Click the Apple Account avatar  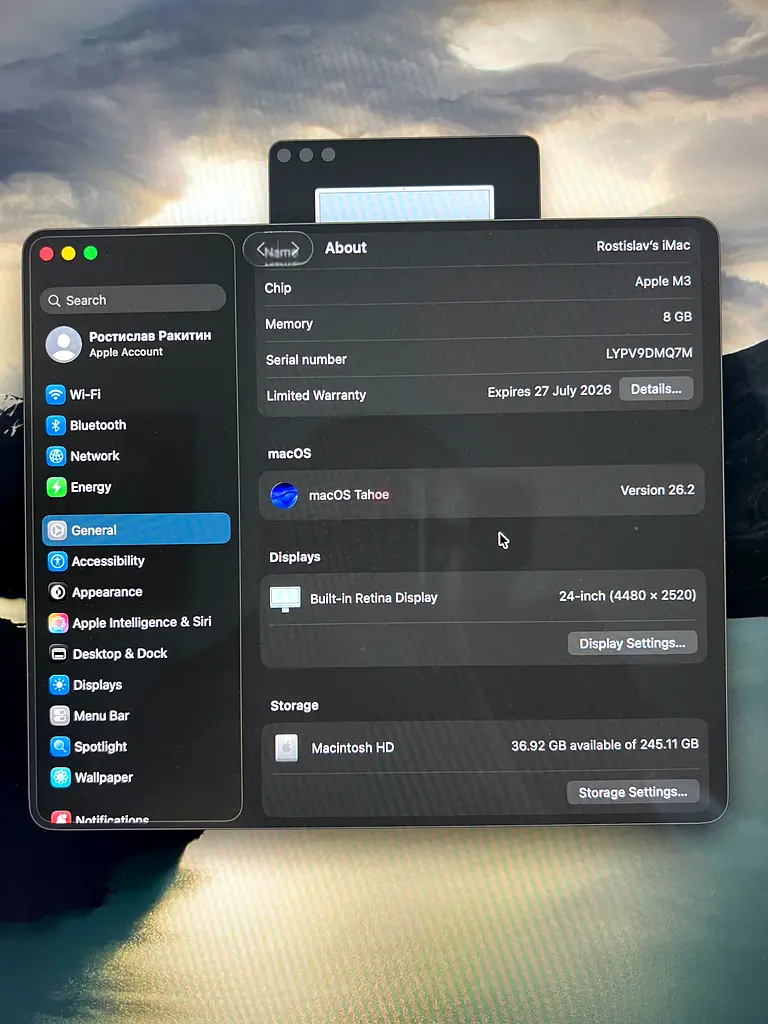pos(64,344)
